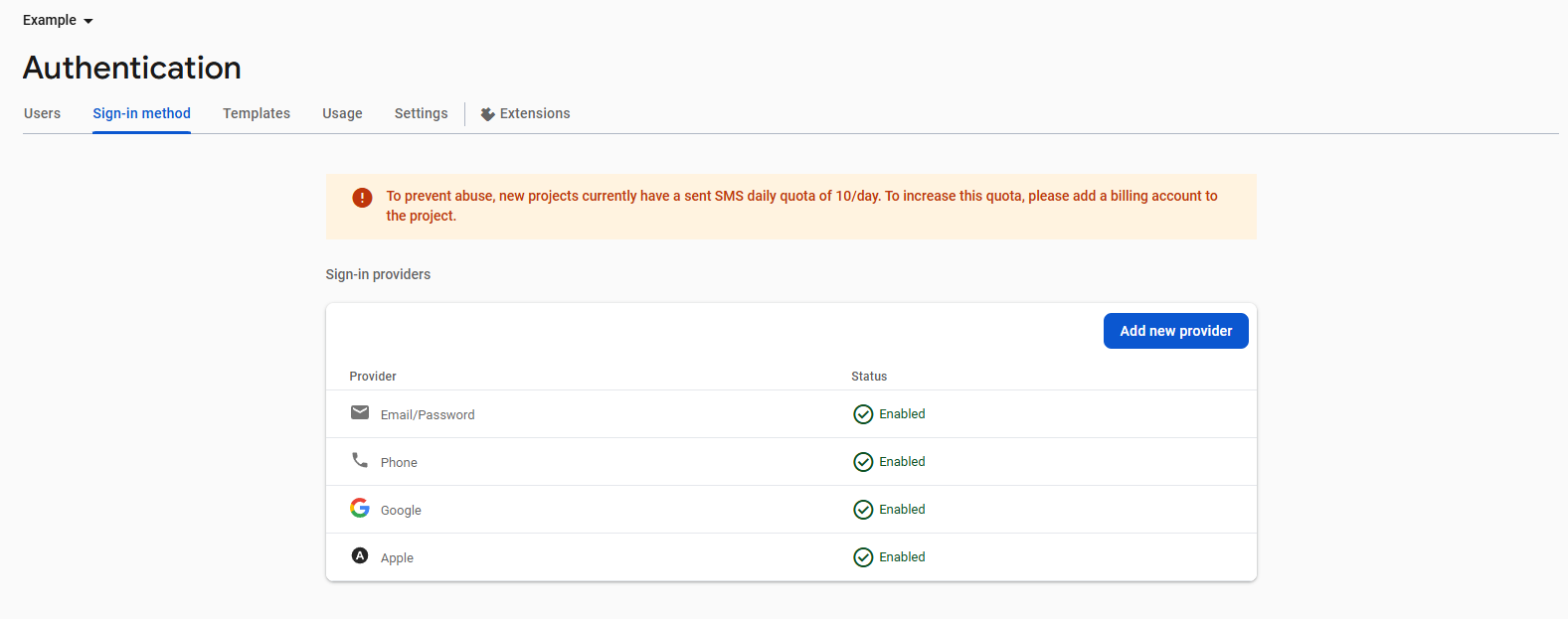Image resolution: width=1568 pixels, height=619 pixels.
Task: Click the Apple provider icon
Action: click(360, 555)
